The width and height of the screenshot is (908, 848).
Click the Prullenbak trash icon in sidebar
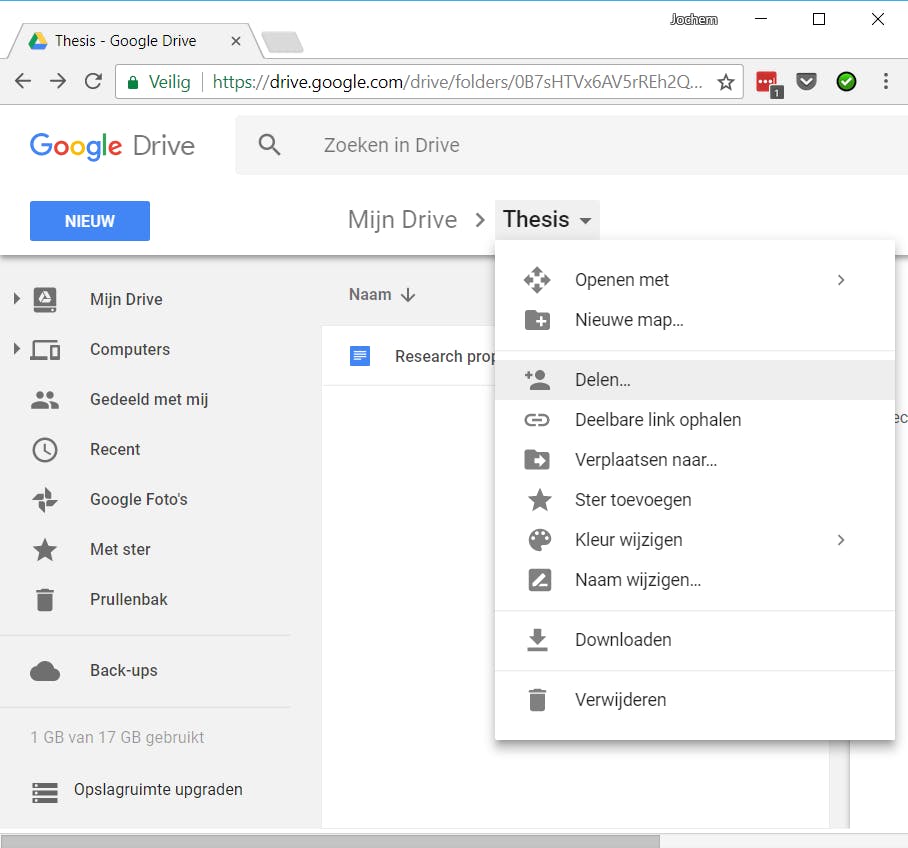point(45,600)
